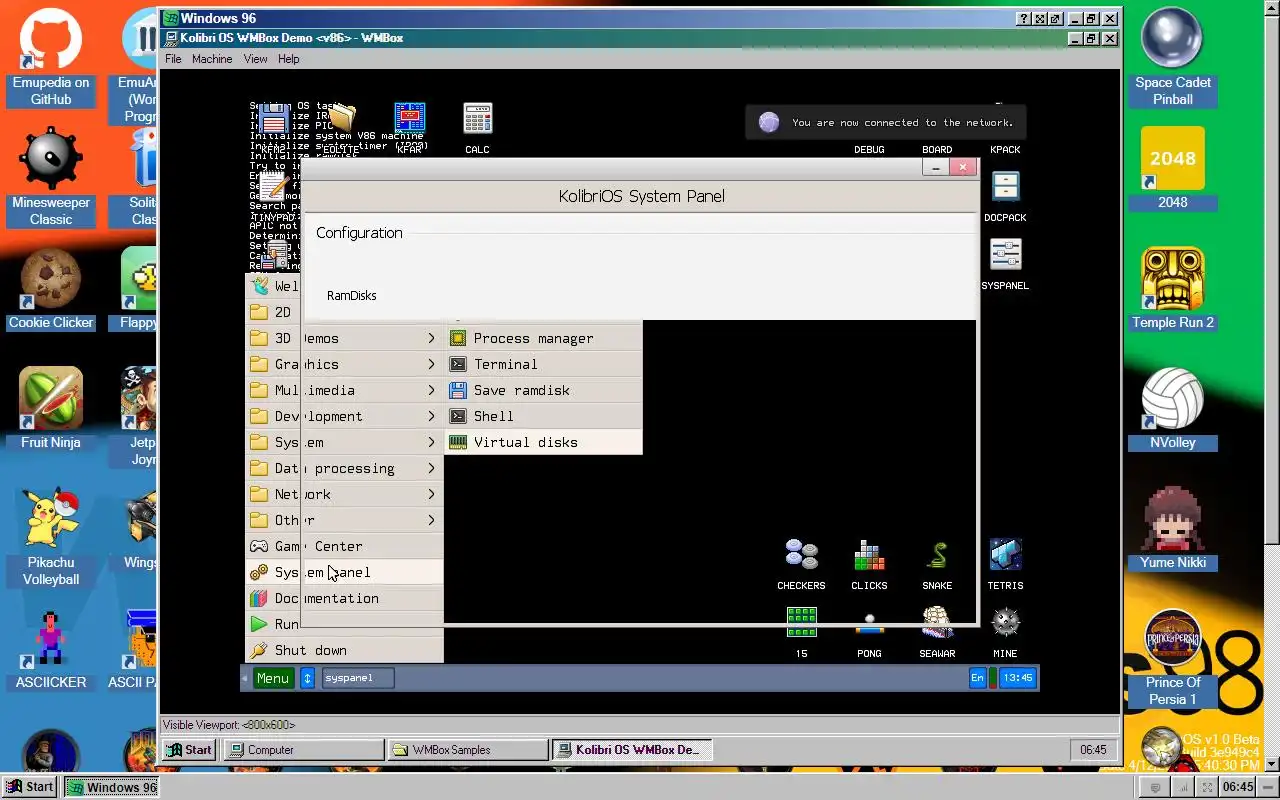Open ASCIICKER desktop shortcut
The height and width of the screenshot is (800, 1280).
click(x=51, y=650)
